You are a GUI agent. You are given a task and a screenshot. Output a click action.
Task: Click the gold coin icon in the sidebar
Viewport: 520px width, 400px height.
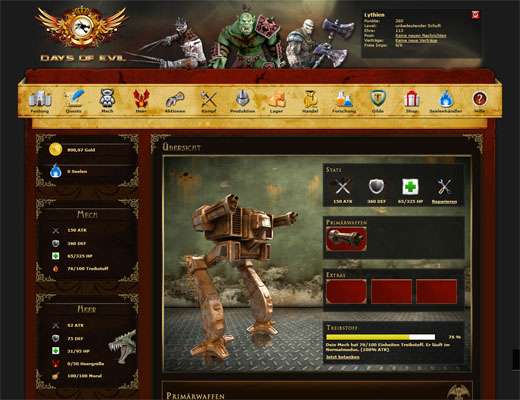pos(55,149)
